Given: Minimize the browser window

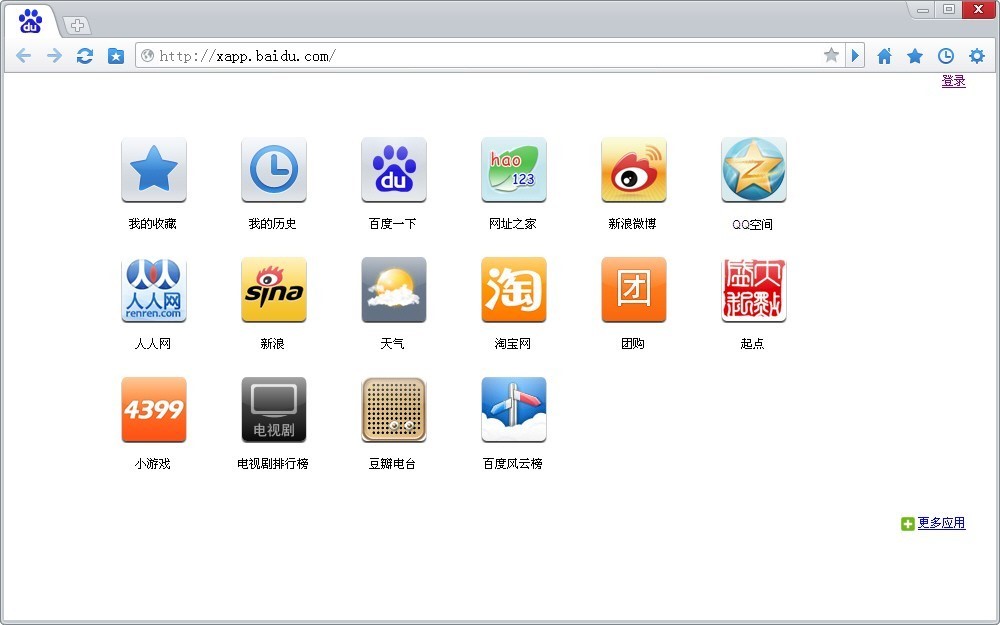Looking at the screenshot, I should click(x=922, y=10).
